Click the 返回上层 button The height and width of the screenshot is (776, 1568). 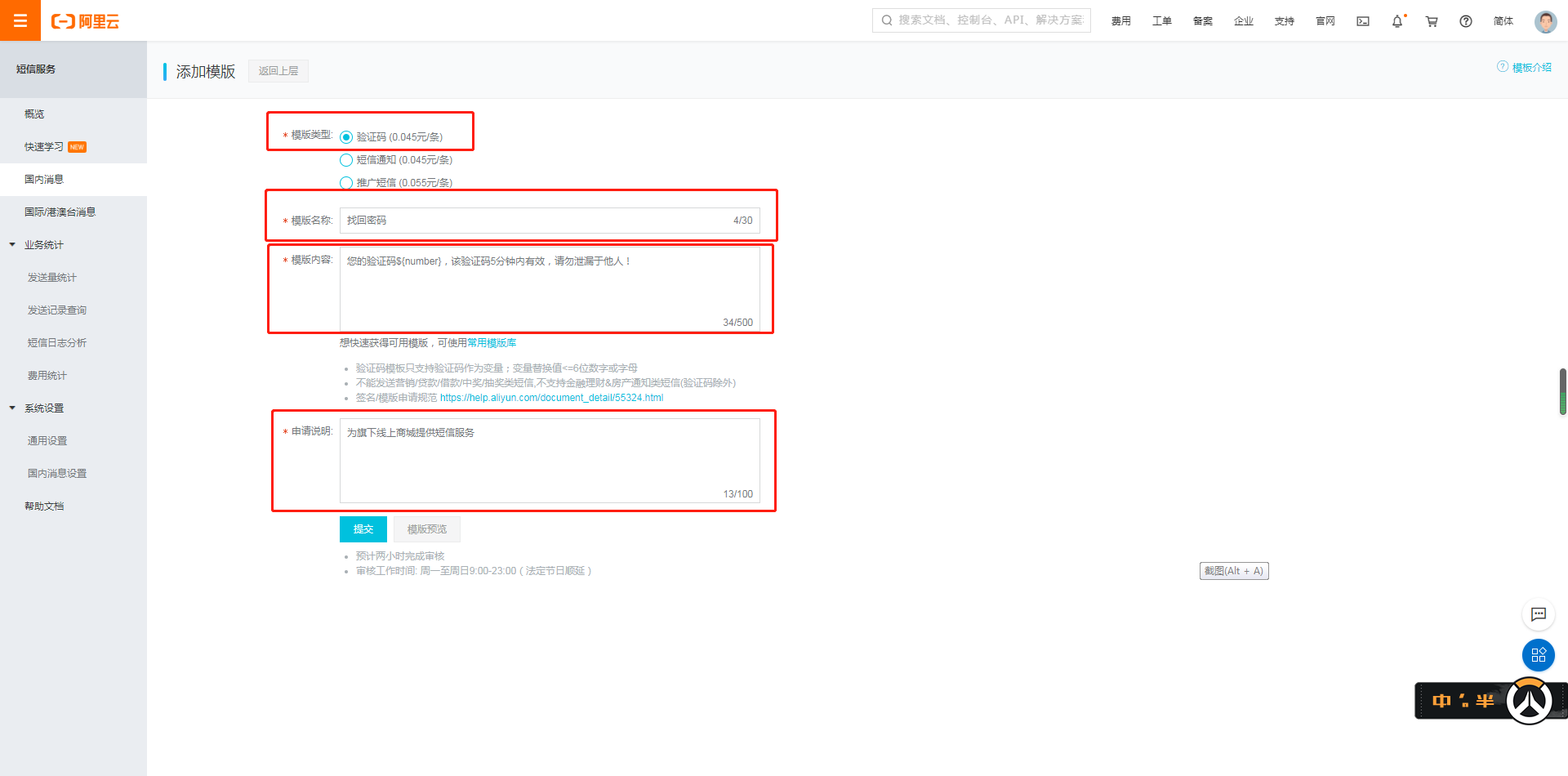[278, 71]
